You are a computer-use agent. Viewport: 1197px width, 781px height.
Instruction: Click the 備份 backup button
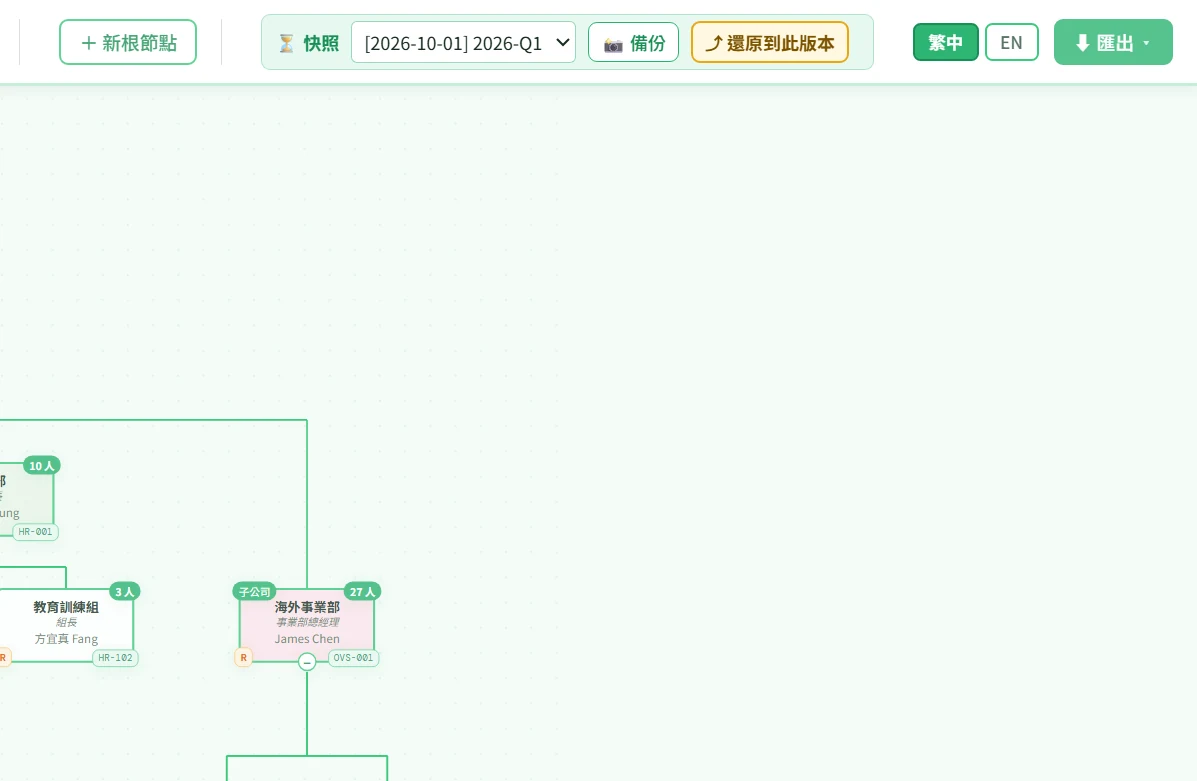point(634,43)
